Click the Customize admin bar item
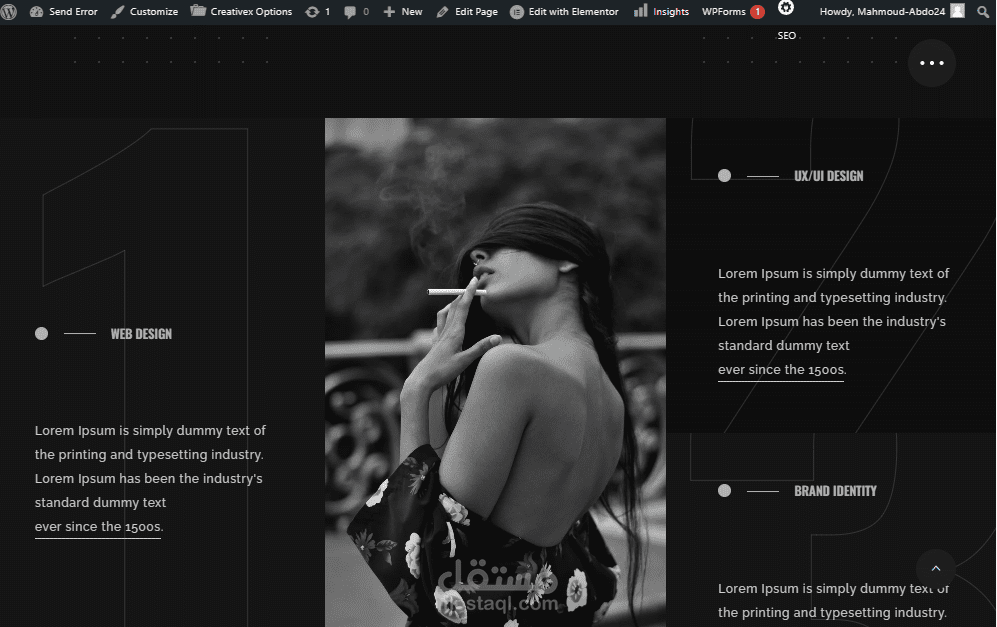This screenshot has height=627, width=997. [144, 11]
